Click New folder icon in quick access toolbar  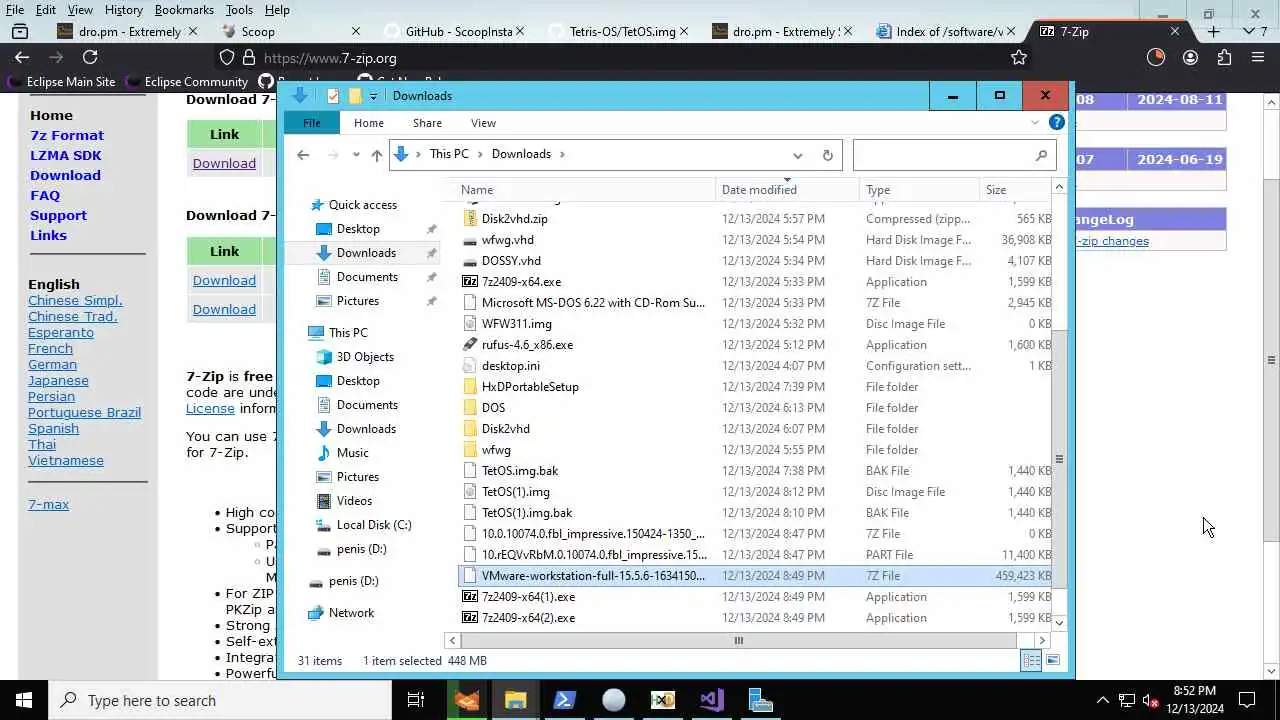coord(355,96)
